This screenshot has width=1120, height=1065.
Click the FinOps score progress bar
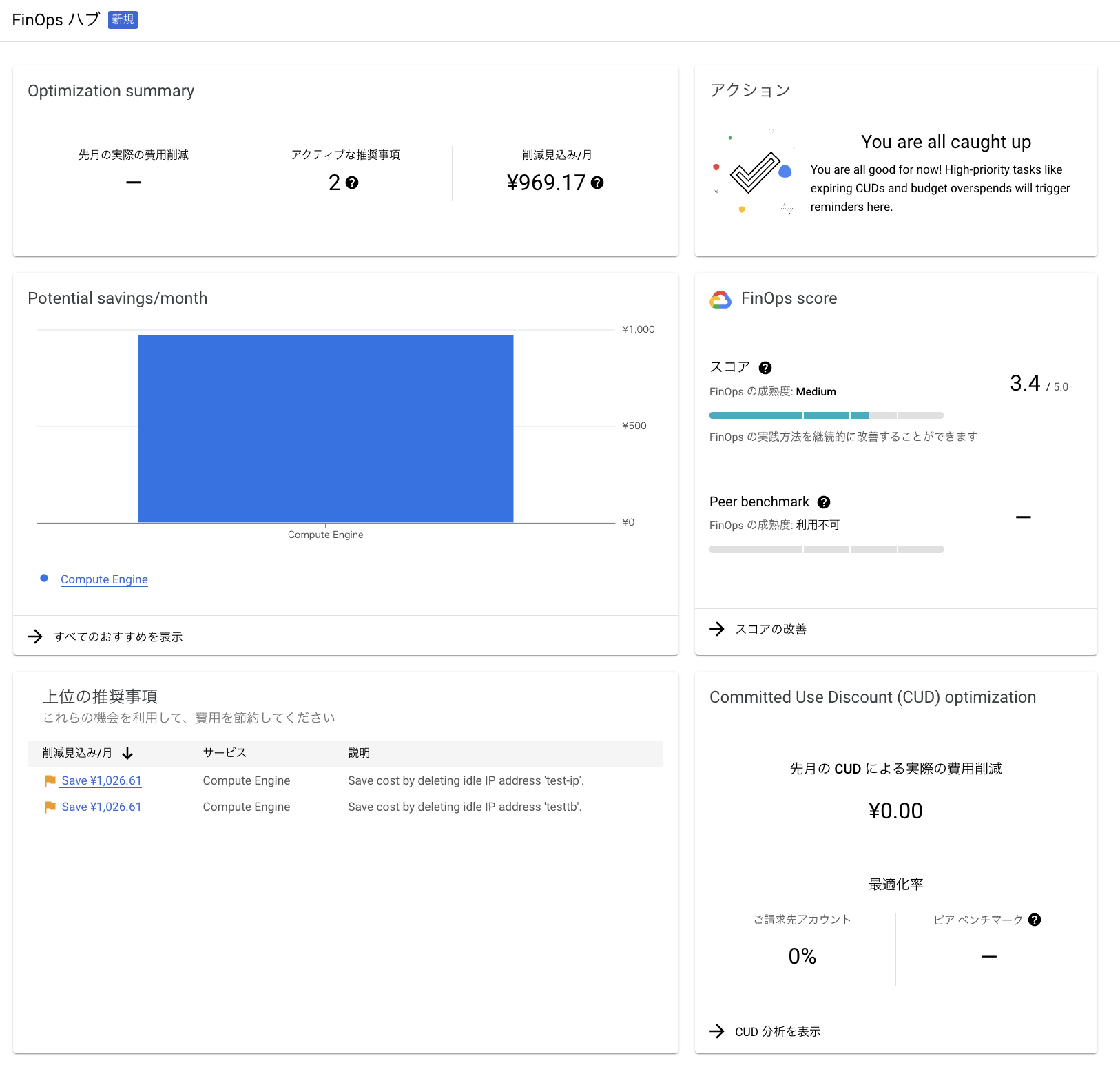[827, 415]
